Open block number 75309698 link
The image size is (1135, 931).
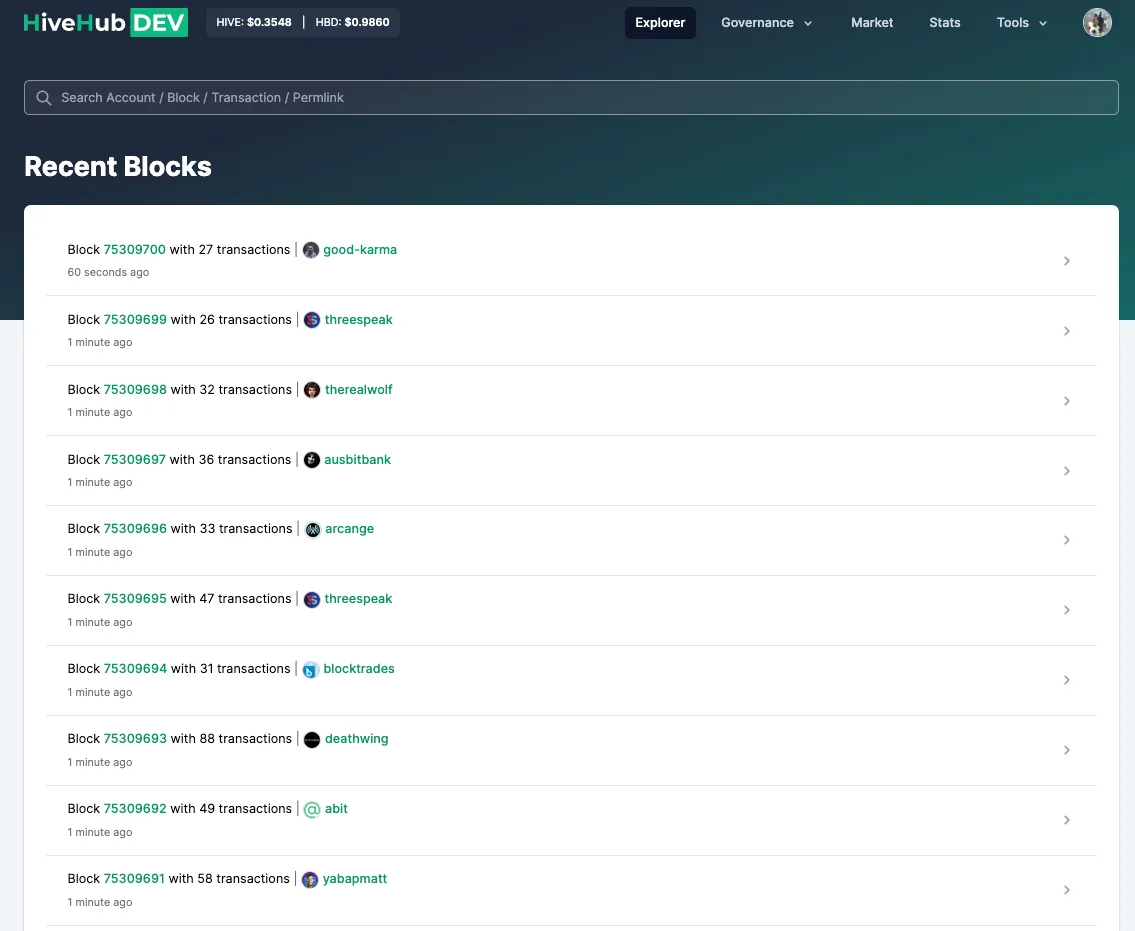pyautogui.click(x=135, y=389)
